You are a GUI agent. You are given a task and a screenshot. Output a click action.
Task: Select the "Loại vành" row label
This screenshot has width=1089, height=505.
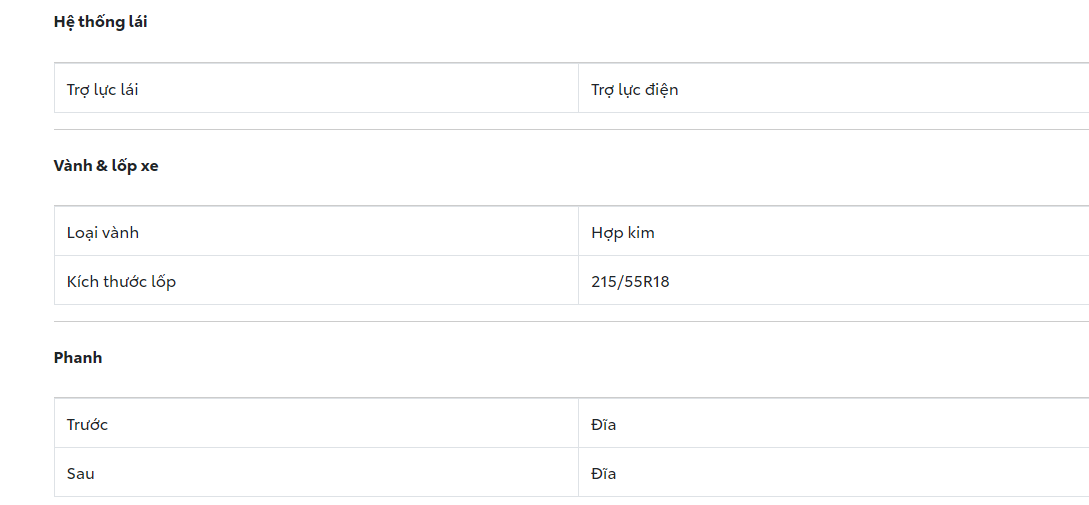pos(102,233)
